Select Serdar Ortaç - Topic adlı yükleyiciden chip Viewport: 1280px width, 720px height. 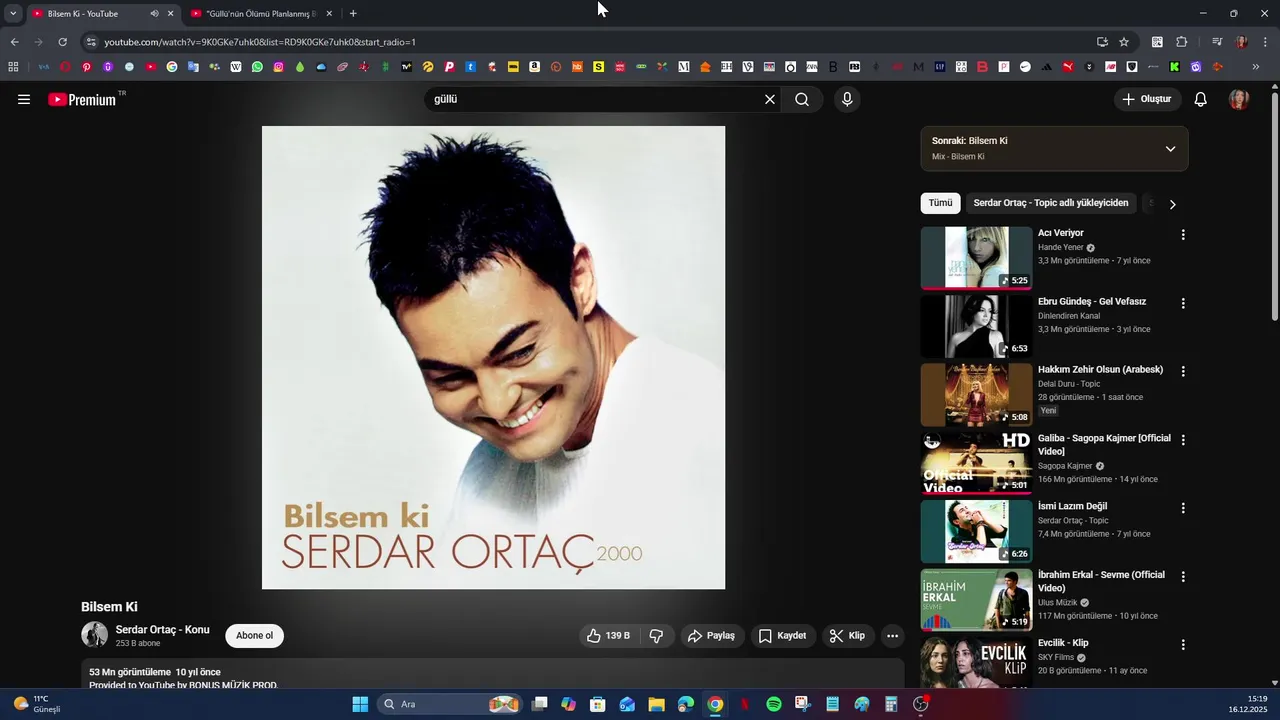(x=1051, y=203)
